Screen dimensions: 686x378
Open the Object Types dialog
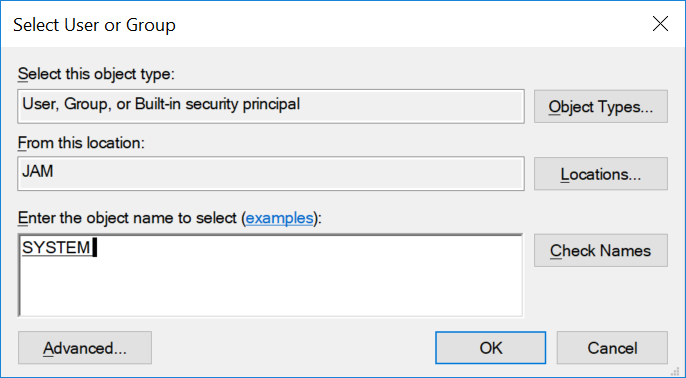click(601, 106)
